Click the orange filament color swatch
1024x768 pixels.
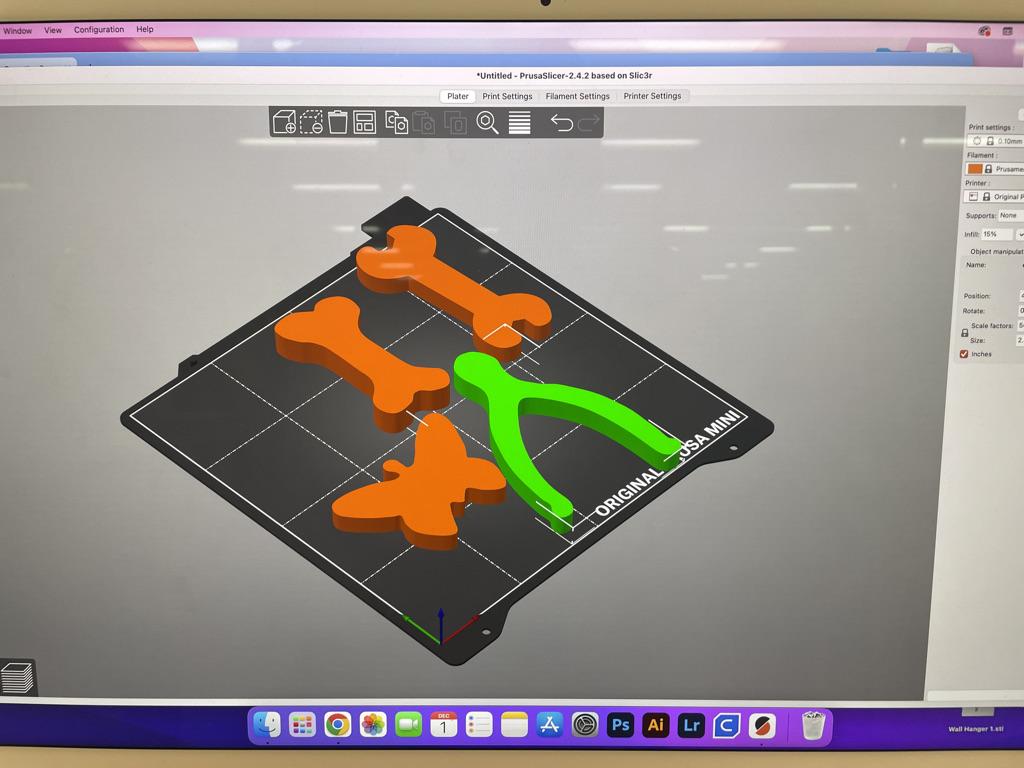click(x=975, y=169)
